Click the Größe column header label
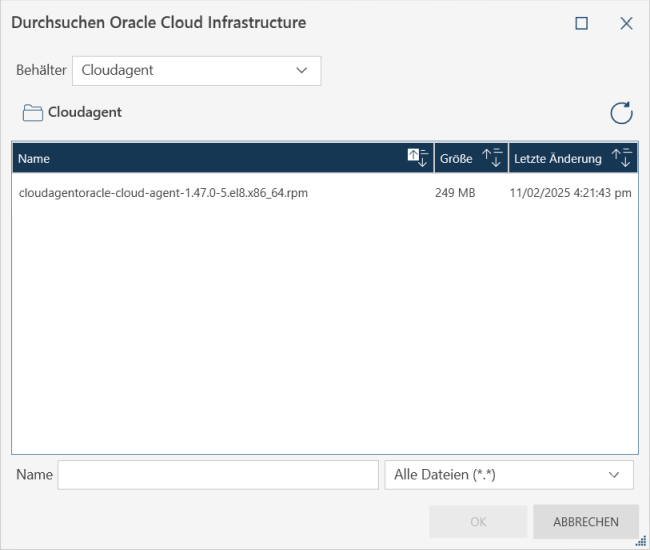 click(456, 158)
